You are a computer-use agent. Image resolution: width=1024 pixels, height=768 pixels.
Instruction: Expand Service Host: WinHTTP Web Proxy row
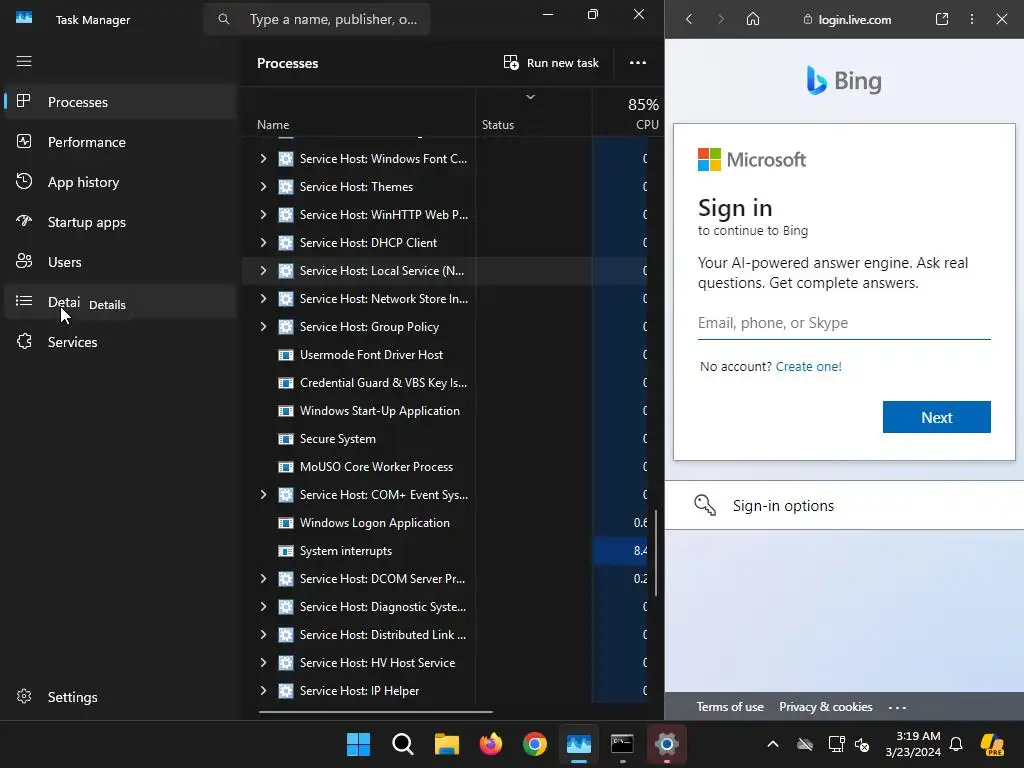coord(263,214)
